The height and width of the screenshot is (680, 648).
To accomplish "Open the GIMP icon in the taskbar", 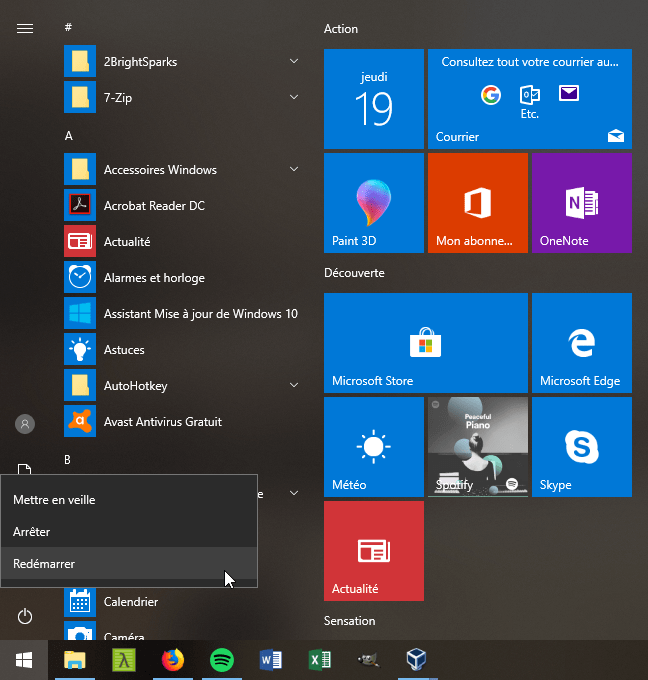I will tap(368, 660).
